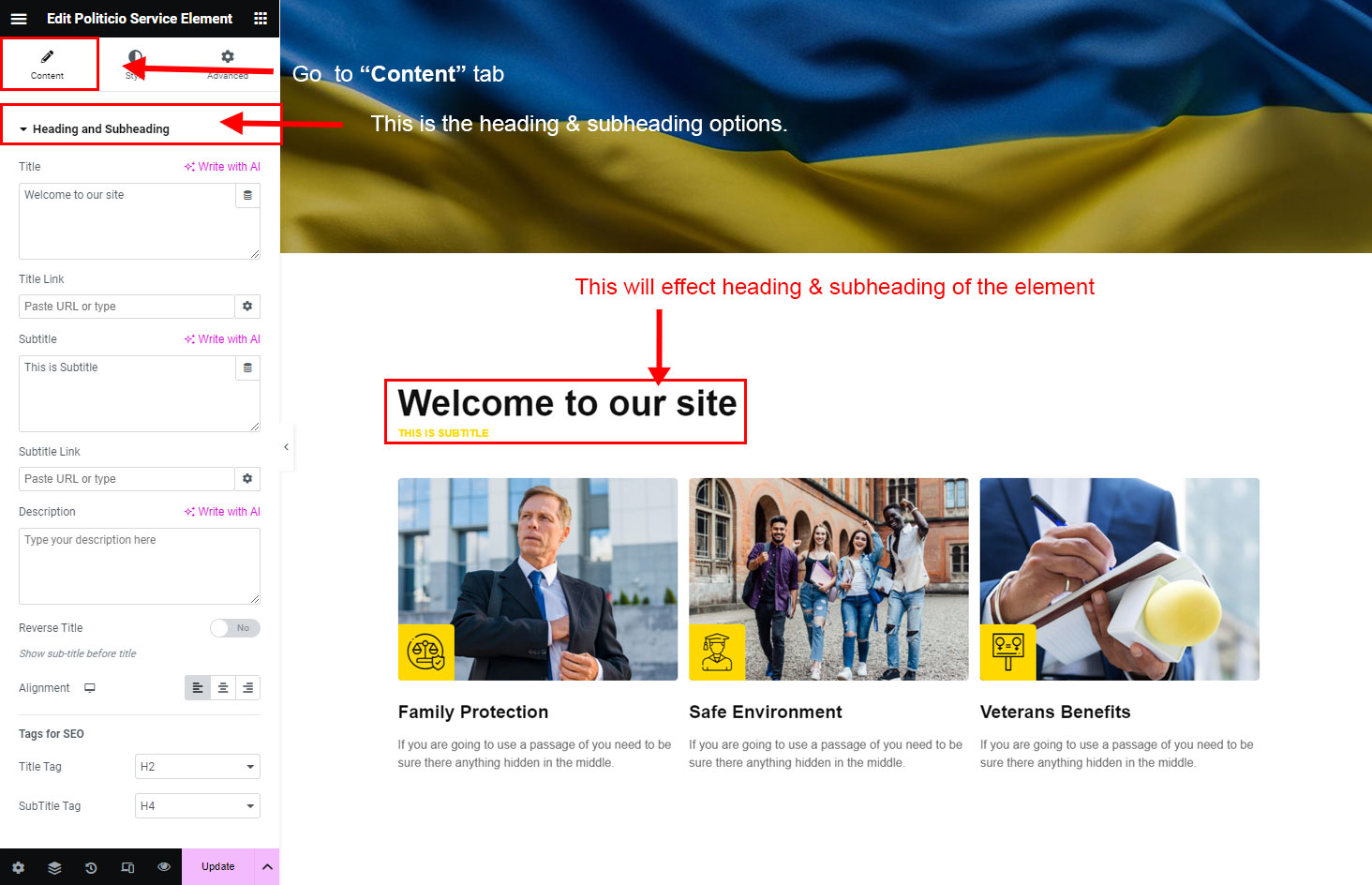Open the widgets grid icon
Viewport: 1372px width, 885px height.
(261, 18)
